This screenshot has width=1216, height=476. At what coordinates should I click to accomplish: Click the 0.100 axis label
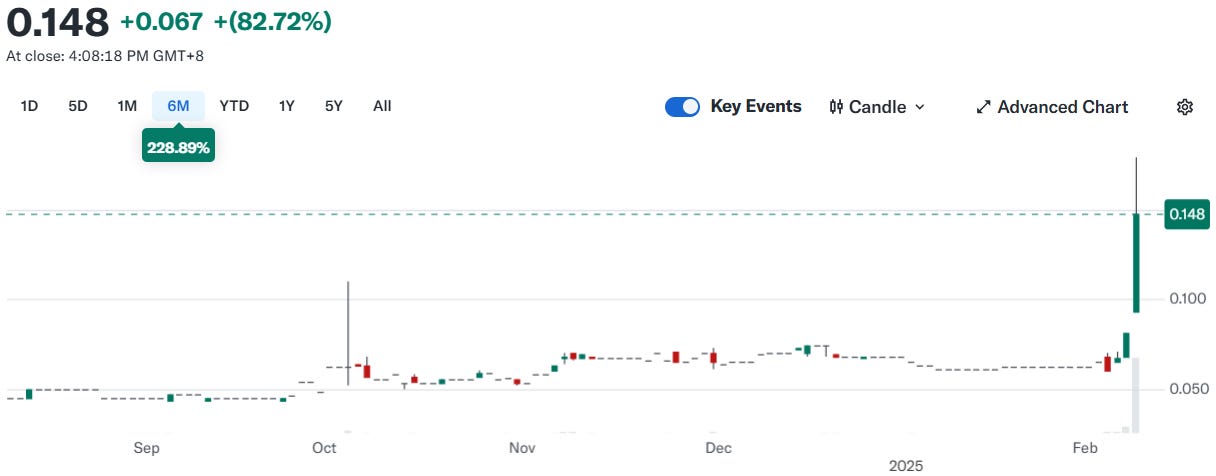pyautogui.click(x=1186, y=300)
